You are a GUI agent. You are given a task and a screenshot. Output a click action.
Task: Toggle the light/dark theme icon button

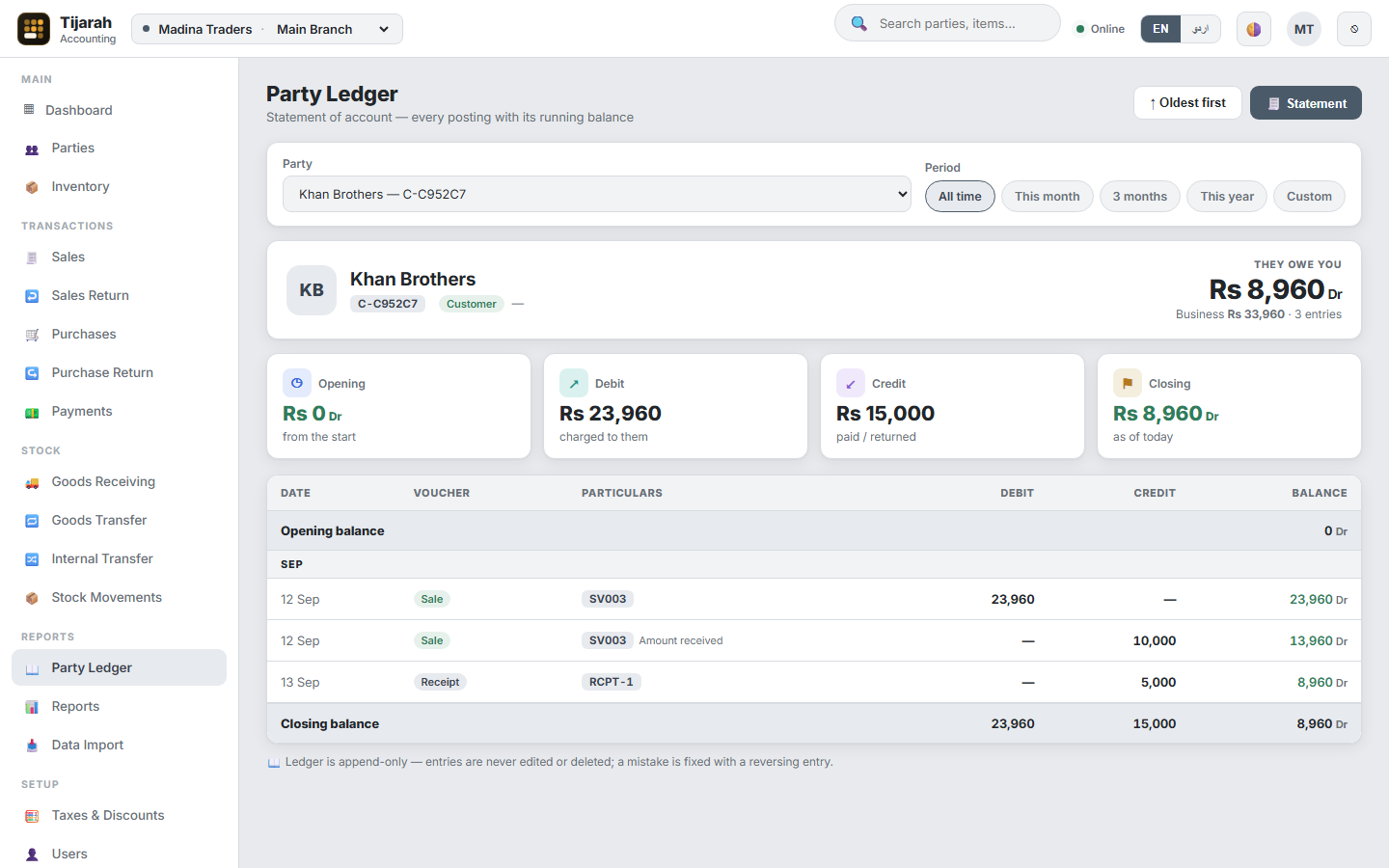(x=1254, y=29)
